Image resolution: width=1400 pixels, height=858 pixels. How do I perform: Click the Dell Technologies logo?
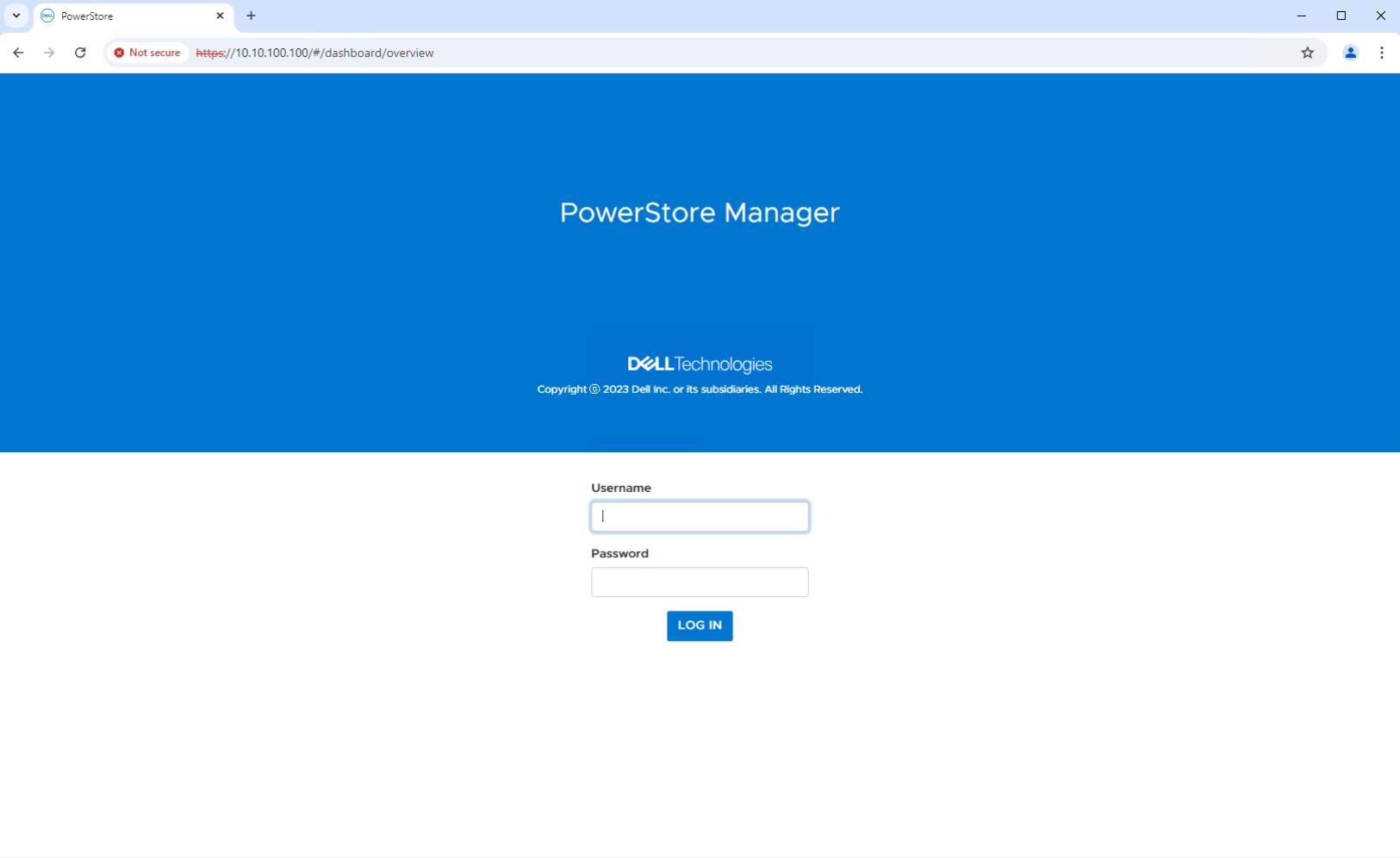click(x=700, y=364)
